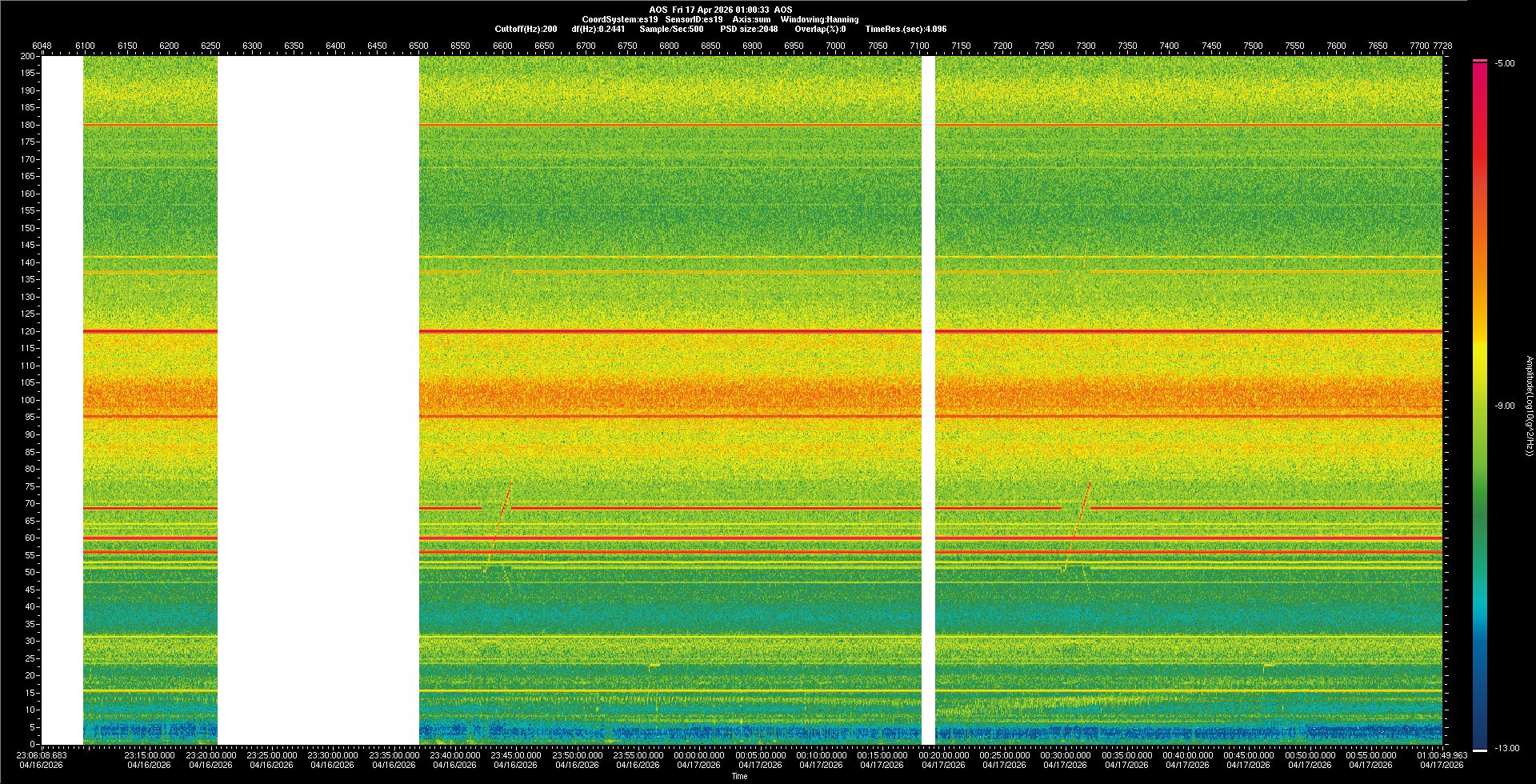Viewport: 1536px width, 784px height.
Task: Click the Overlap(%):0 parameter text
Action: 820,29
